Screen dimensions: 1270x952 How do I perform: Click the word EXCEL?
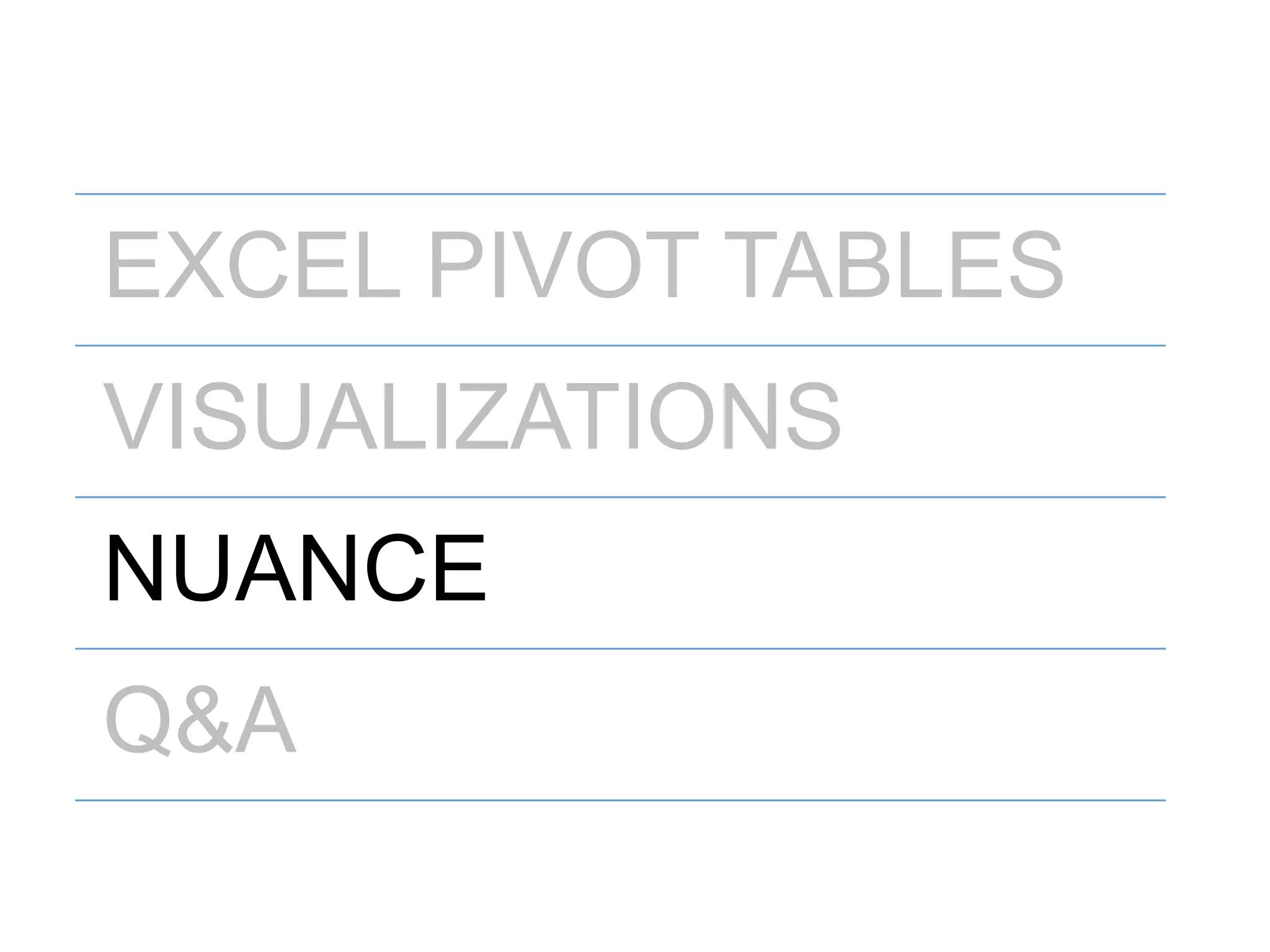tap(252, 265)
